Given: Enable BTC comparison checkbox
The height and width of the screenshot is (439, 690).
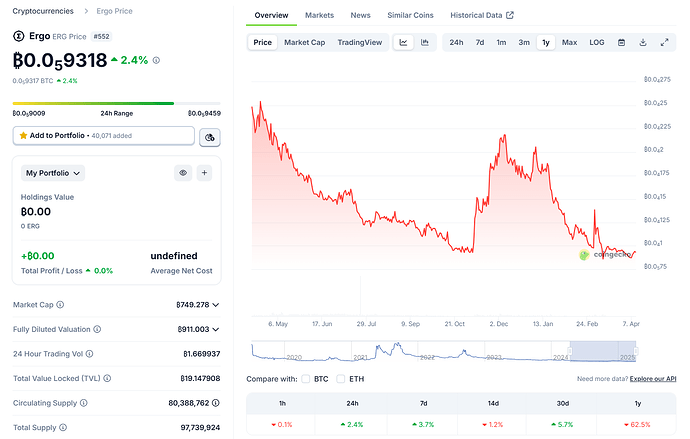Looking at the screenshot, I should click(306, 379).
